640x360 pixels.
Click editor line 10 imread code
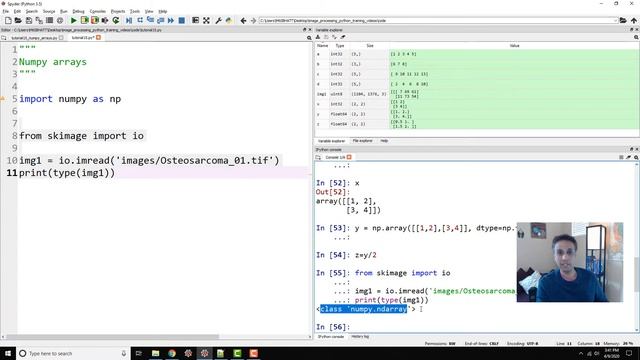click(x=149, y=160)
